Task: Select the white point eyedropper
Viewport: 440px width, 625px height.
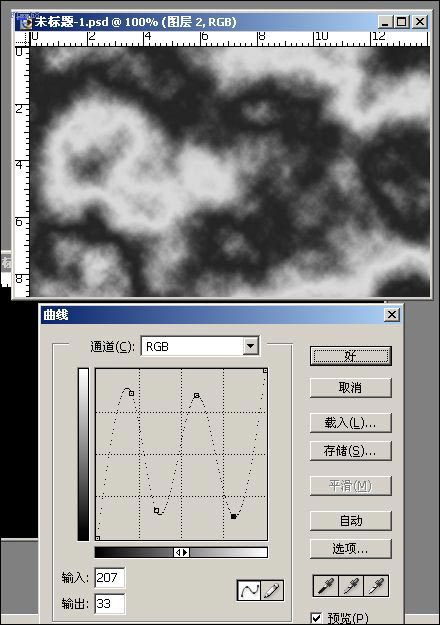Action: click(376, 586)
